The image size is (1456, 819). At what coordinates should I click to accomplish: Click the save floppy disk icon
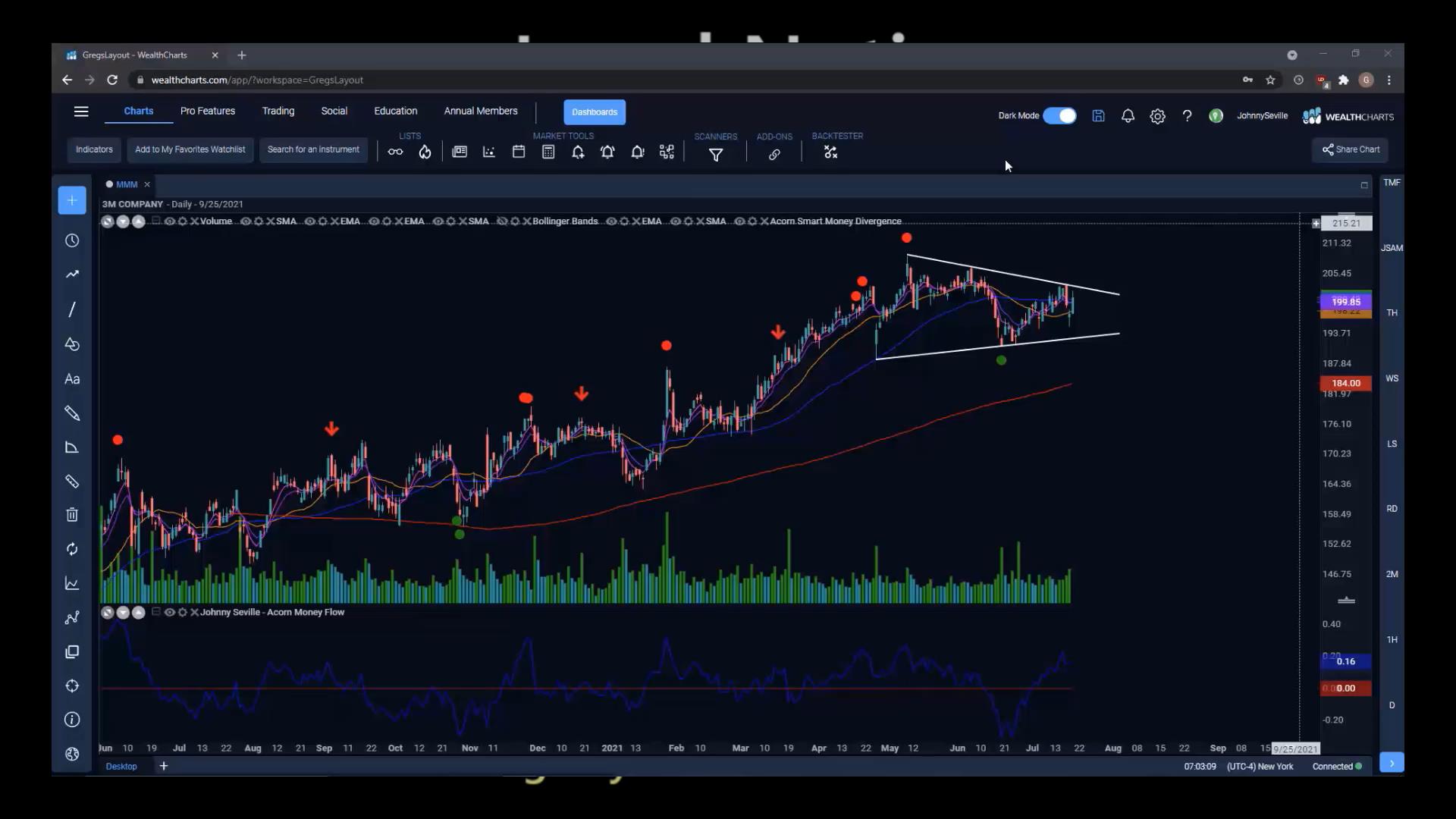pos(1098,116)
